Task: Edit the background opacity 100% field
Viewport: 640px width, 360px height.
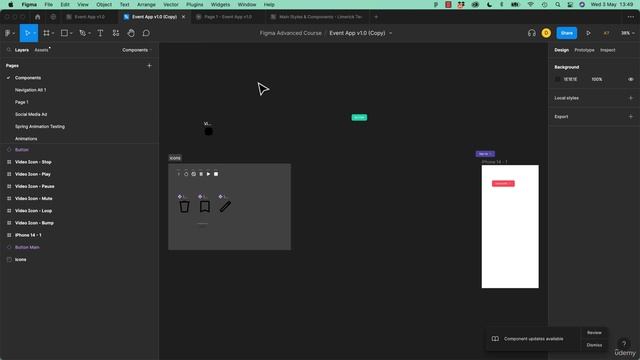Action: click(597, 79)
